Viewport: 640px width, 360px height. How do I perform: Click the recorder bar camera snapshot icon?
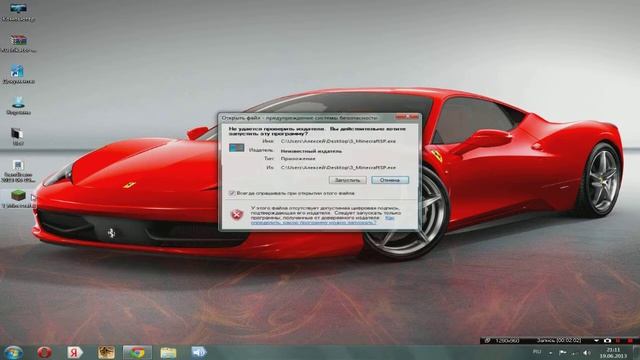click(607, 340)
